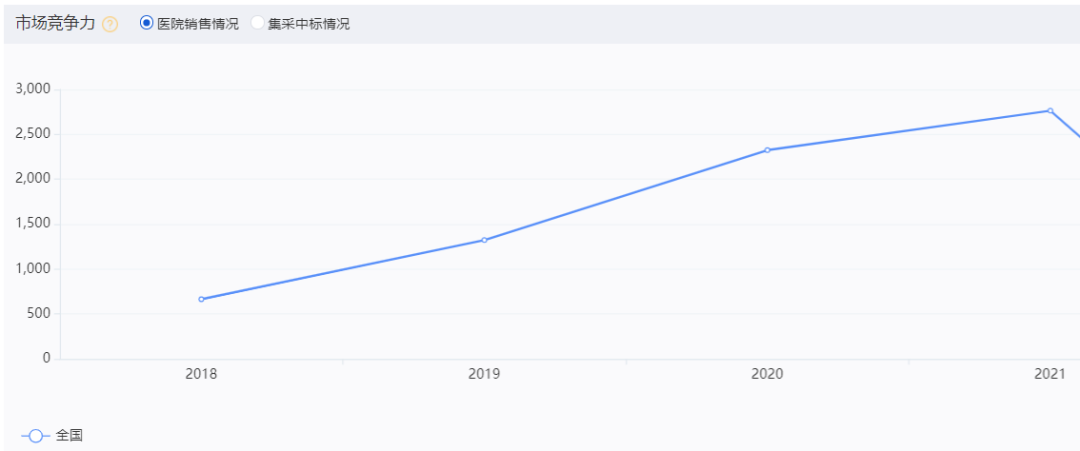The height and width of the screenshot is (451, 1080).
Task: Click the 2,500 y-axis label
Action: click(x=32, y=134)
